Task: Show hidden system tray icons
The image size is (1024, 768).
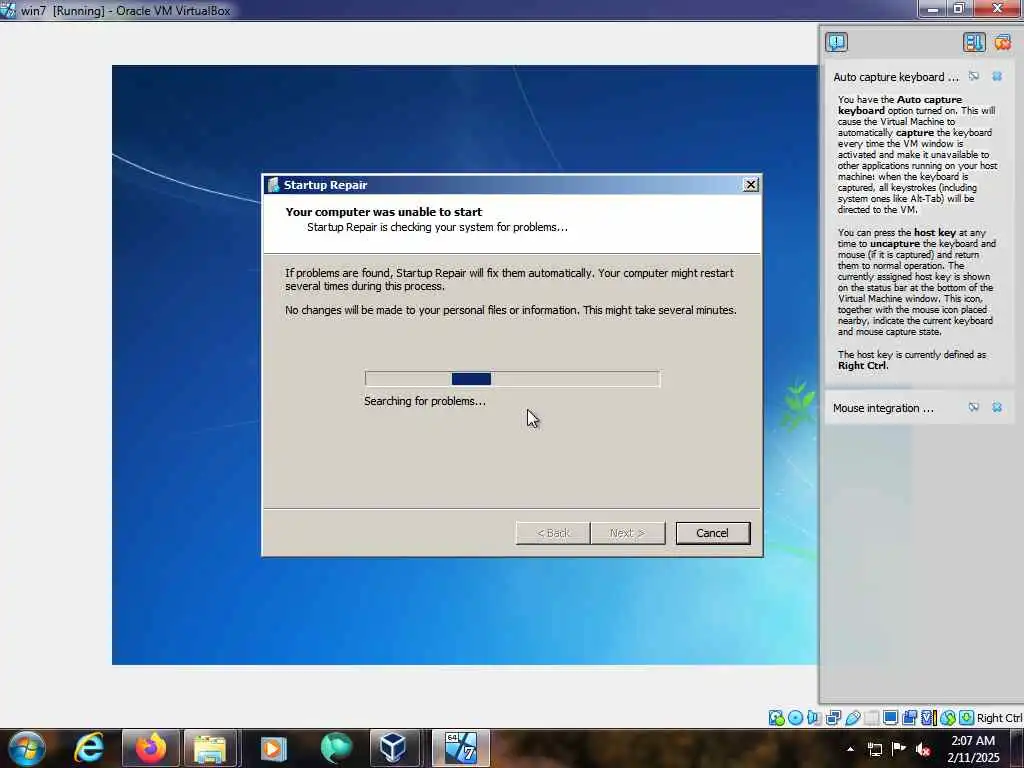Action: click(x=850, y=749)
